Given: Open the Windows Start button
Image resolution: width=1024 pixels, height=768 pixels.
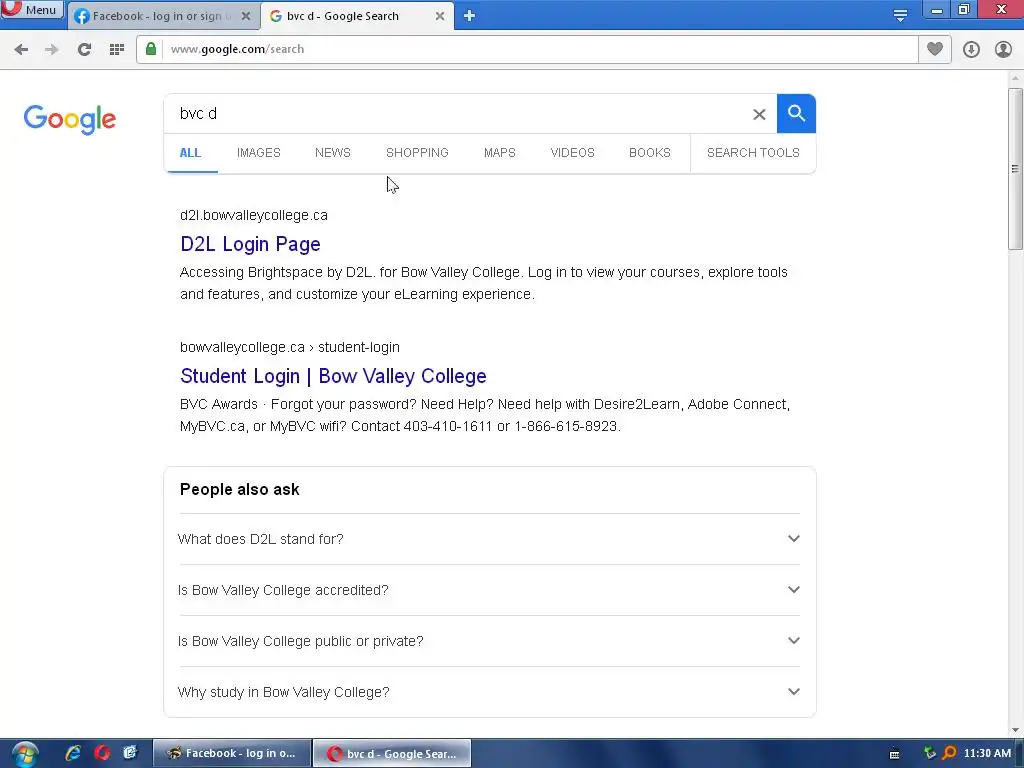Looking at the screenshot, I should click(24, 754).
